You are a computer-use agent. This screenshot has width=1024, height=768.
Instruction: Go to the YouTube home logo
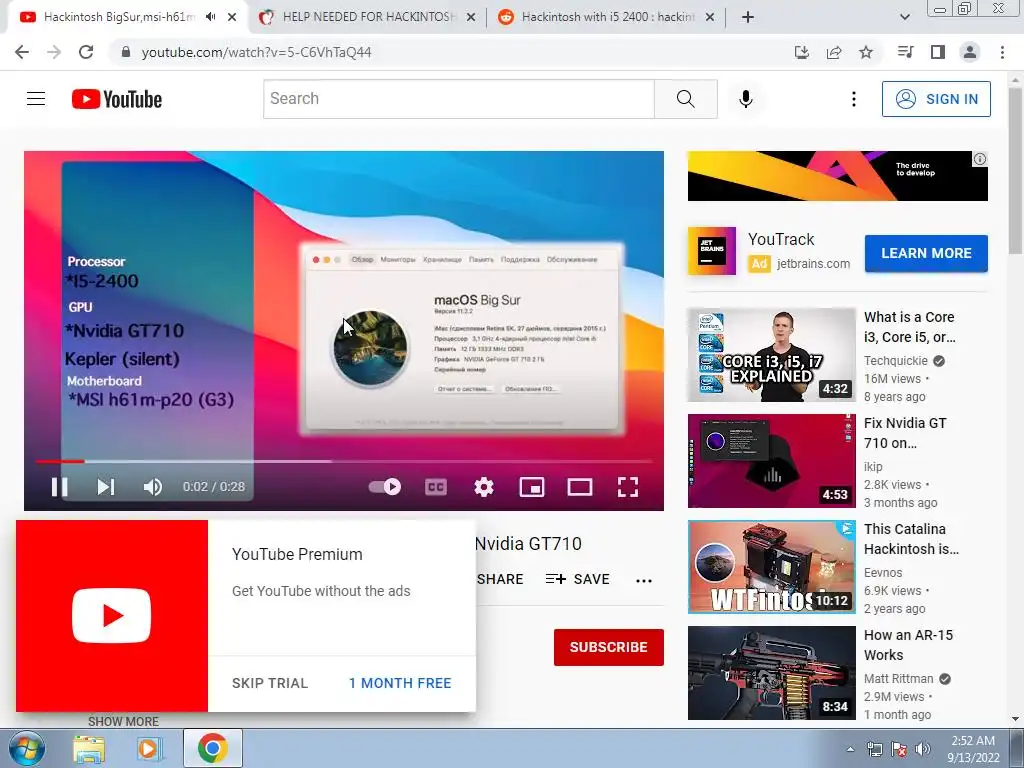117,99
